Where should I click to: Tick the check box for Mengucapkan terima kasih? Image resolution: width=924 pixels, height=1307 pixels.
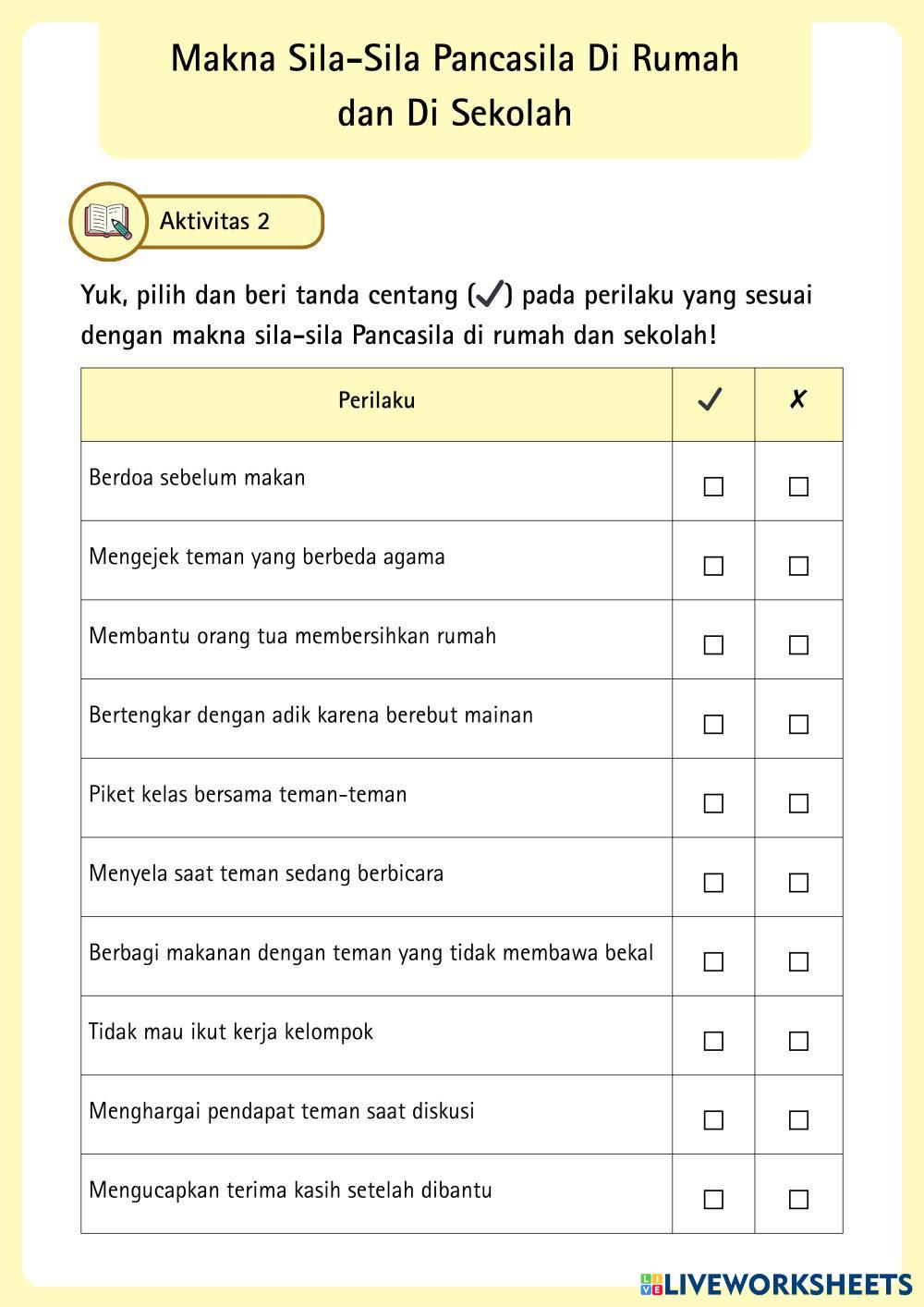713,1200
